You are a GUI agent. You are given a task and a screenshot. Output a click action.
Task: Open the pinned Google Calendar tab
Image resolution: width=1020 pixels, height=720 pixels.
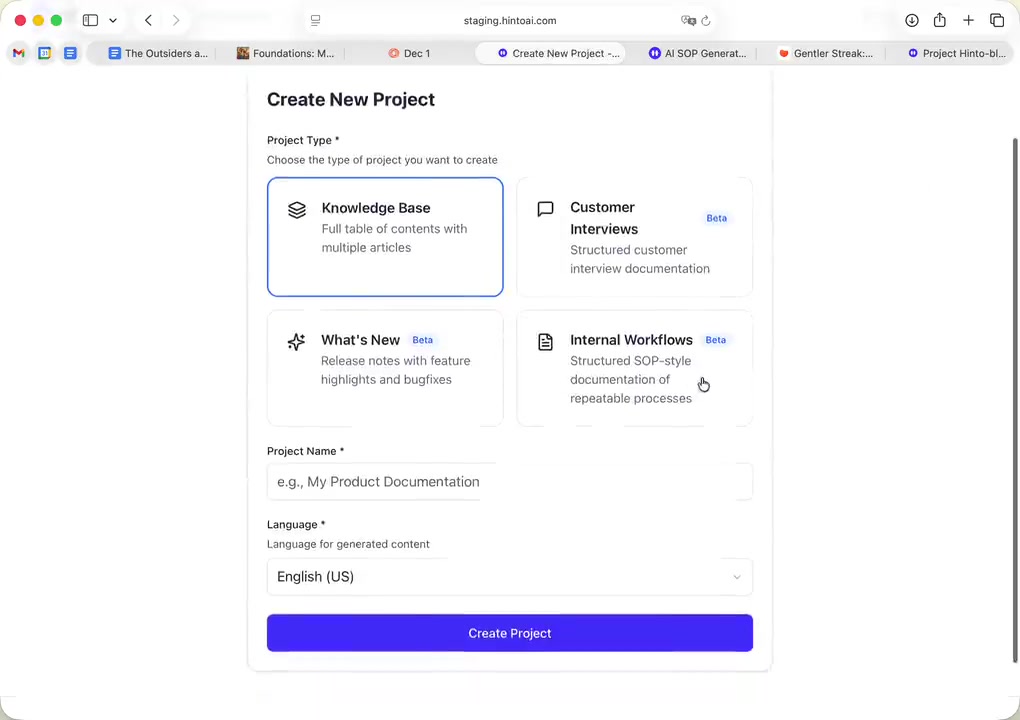tap(44, 53)
